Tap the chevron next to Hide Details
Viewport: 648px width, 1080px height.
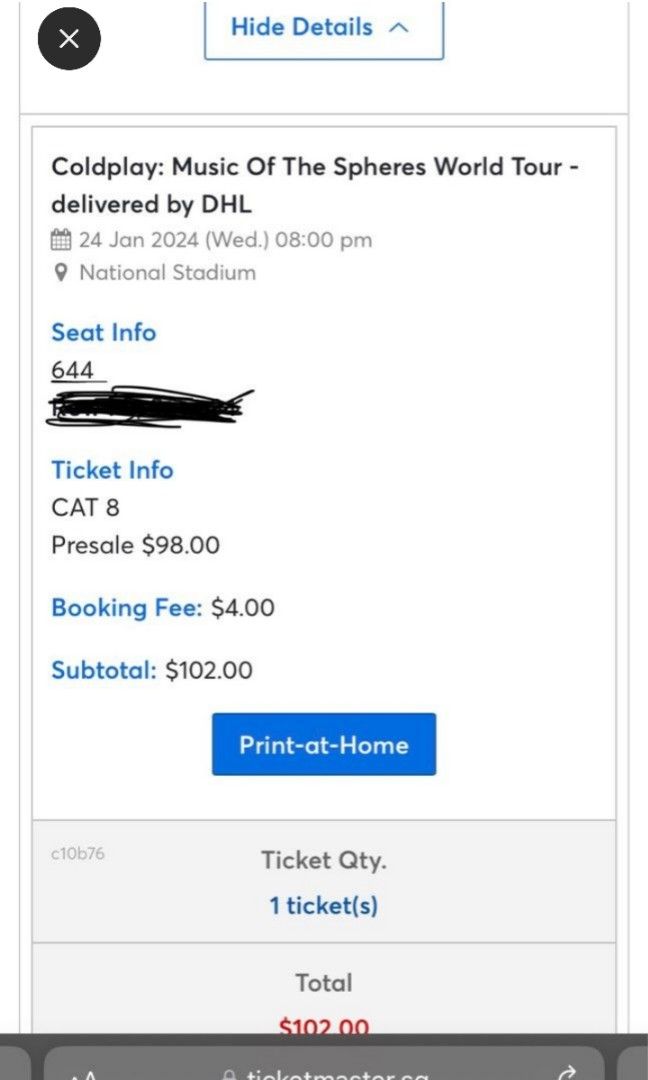click(x=398, y=28)
